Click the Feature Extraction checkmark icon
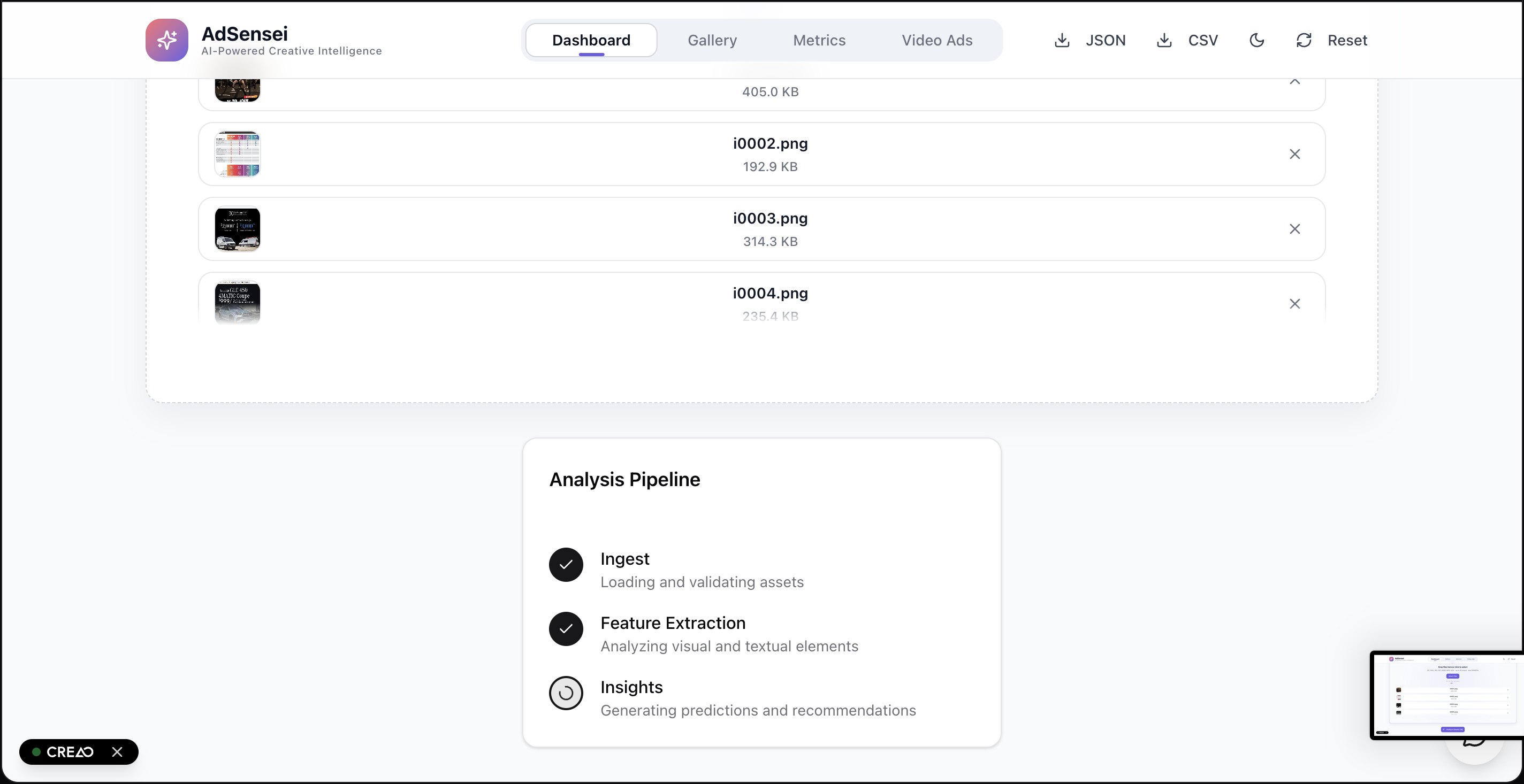Screen dimensions: 1524x784 click(566, 628)
